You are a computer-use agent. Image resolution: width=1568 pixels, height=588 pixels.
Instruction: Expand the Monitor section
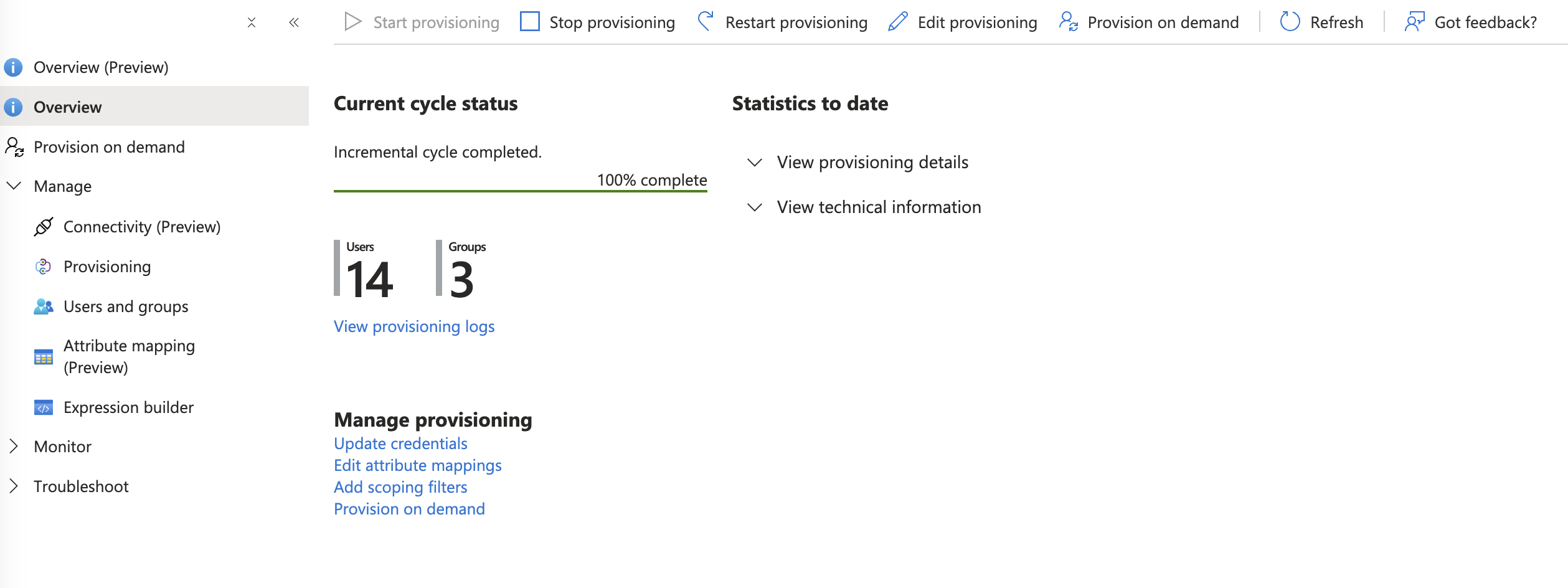pyautogui.click(x=14, y=446)
